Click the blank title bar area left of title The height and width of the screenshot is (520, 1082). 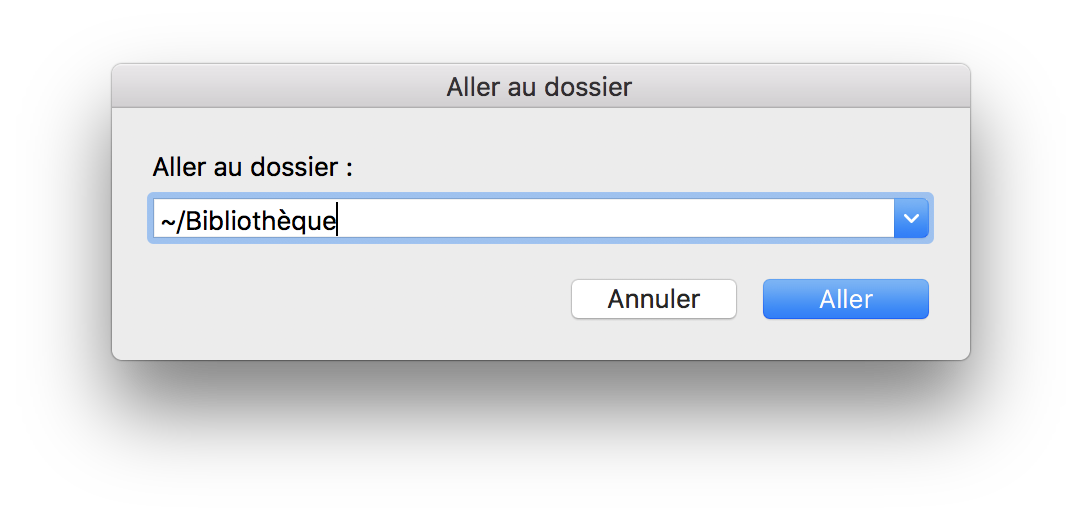(280, 87)
